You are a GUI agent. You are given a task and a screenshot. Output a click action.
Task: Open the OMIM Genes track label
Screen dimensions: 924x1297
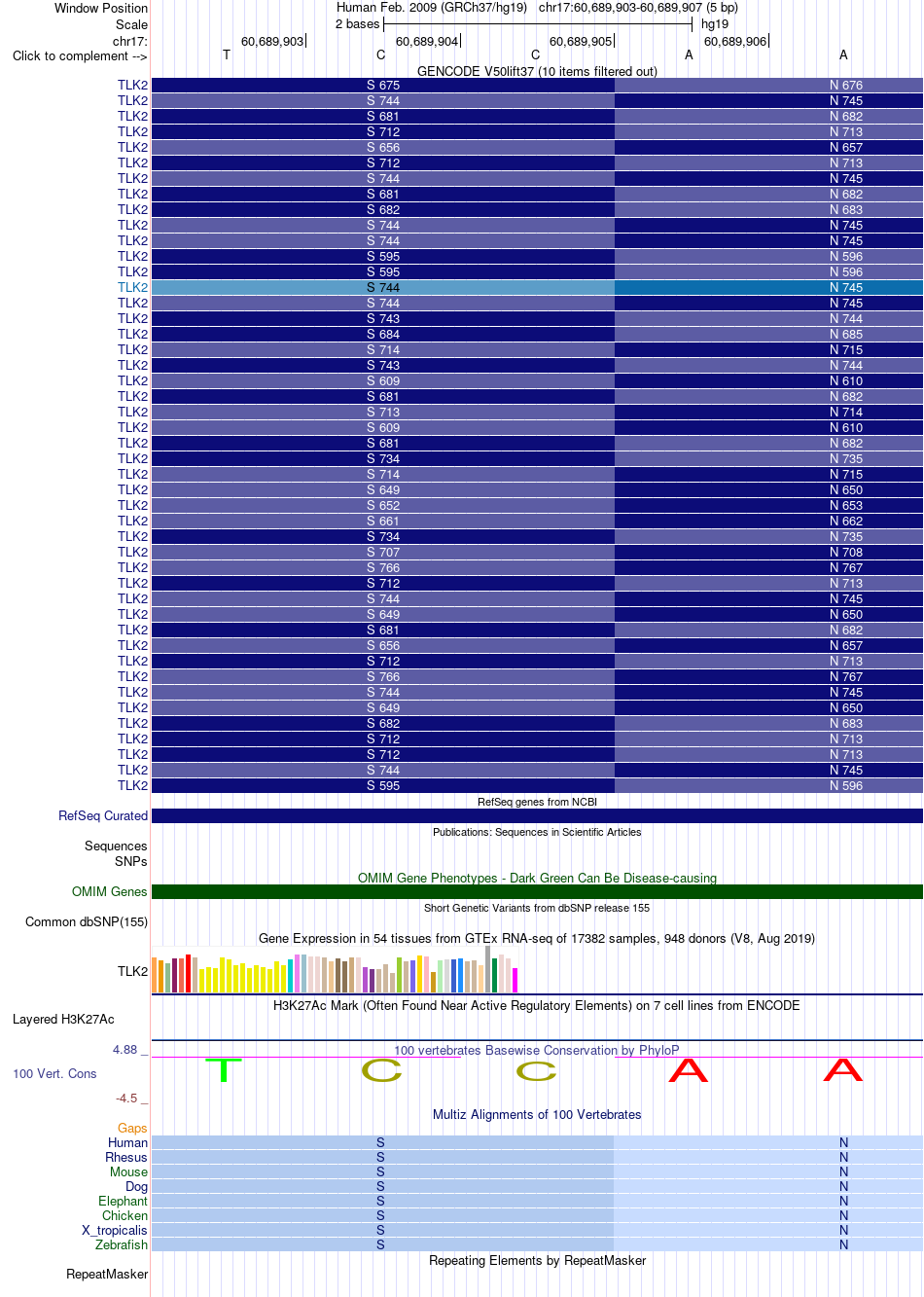tap(110, 892)
